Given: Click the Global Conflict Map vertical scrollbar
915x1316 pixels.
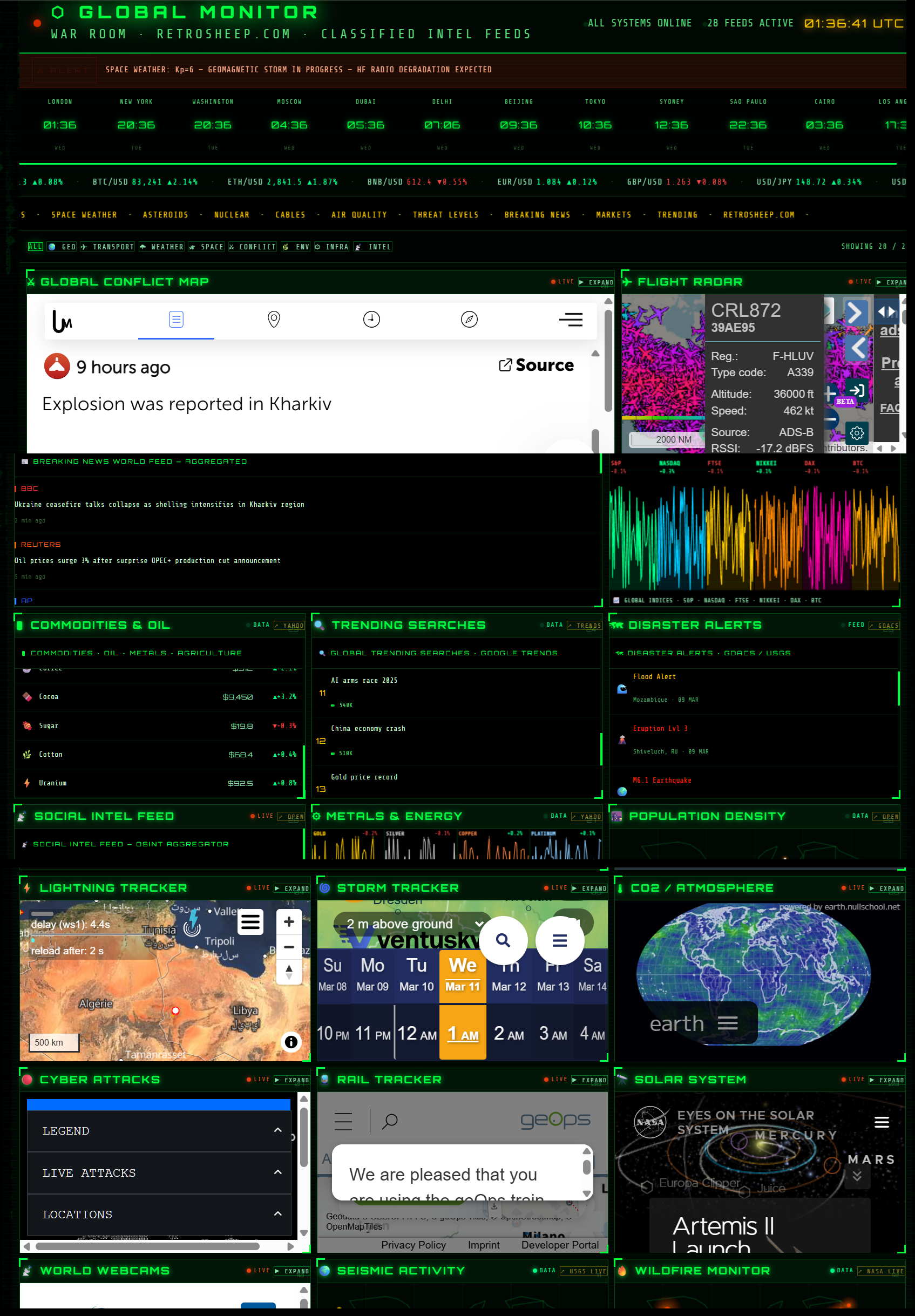Looking at the screenshot, I should (x=608, y=360).
